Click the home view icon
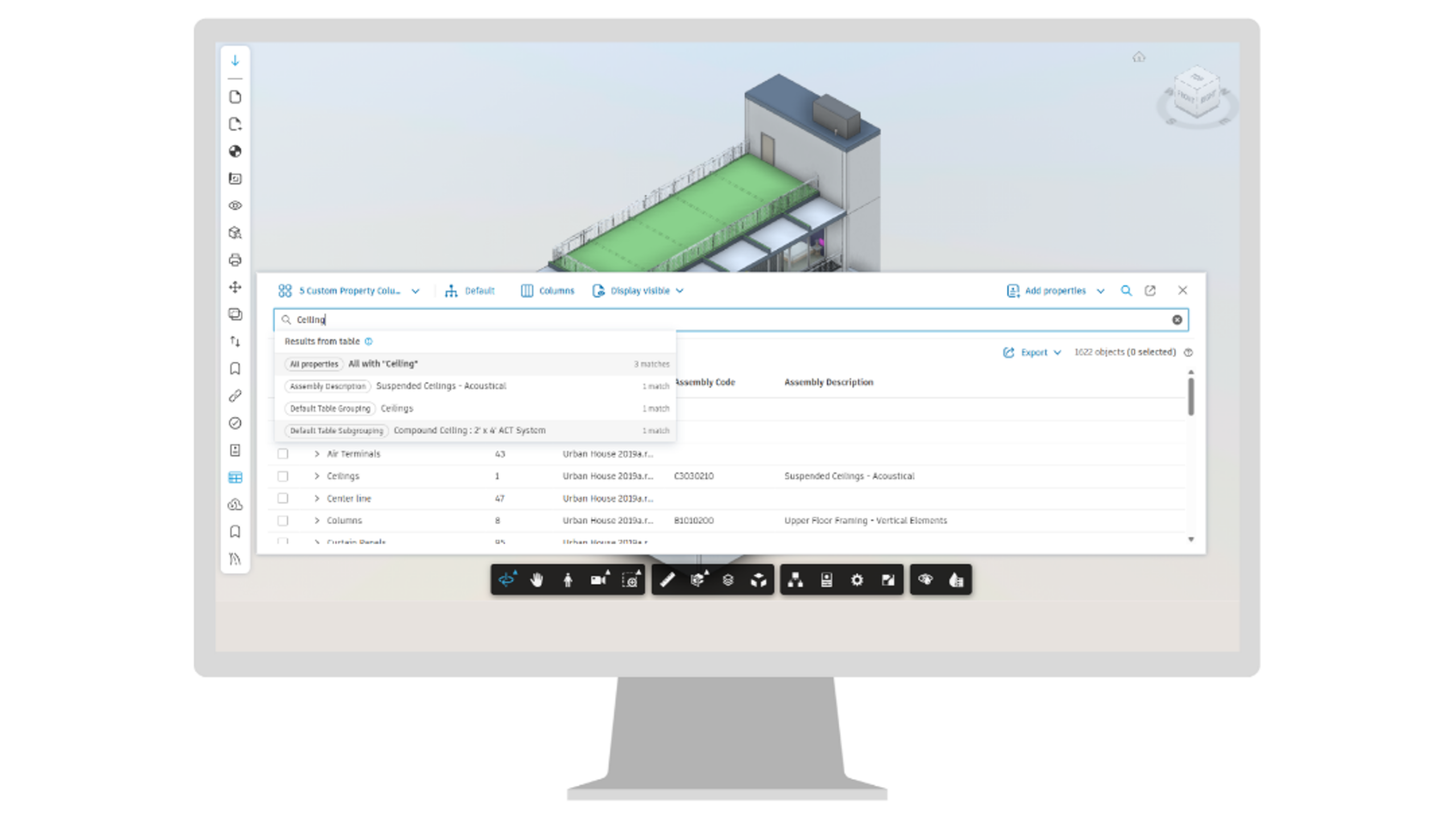 [x=1139, y=57]
